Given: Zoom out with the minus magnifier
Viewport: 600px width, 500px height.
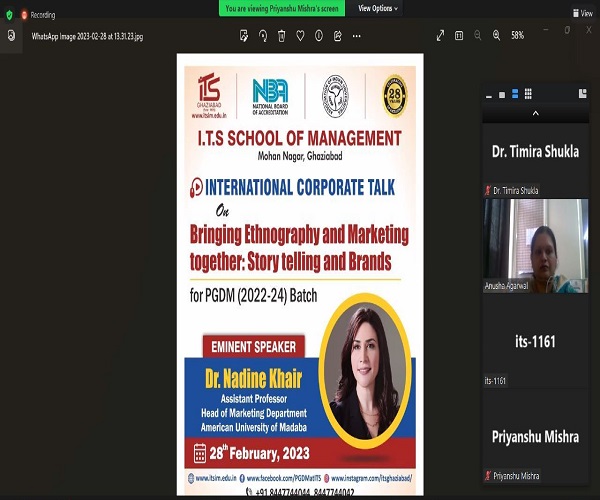Looking at the screenshot, I should [x=478, y=36].
